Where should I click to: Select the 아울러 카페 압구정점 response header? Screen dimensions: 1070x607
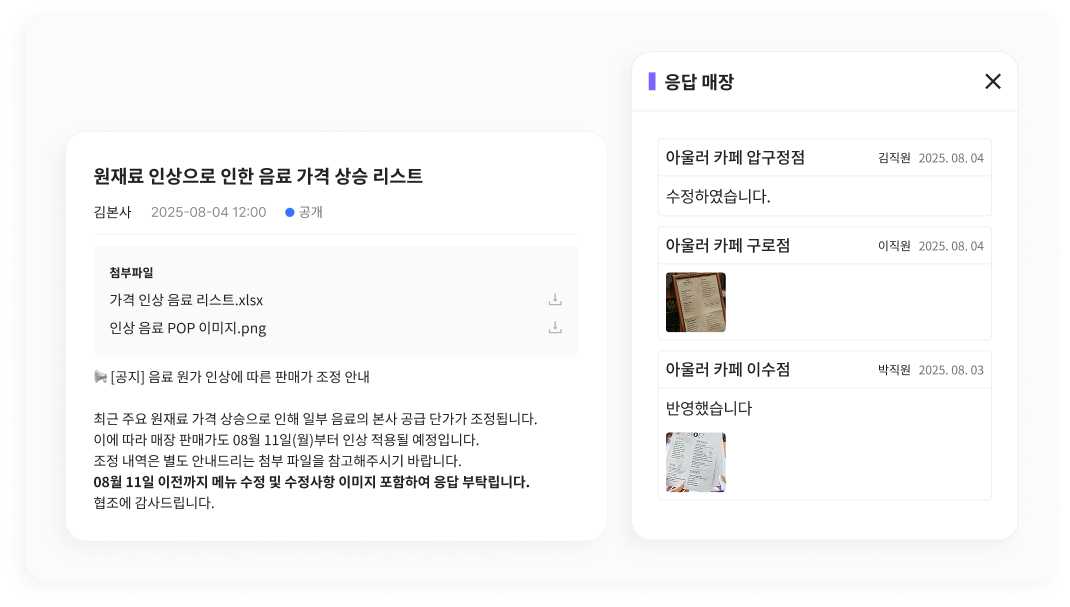coord(824,158)
